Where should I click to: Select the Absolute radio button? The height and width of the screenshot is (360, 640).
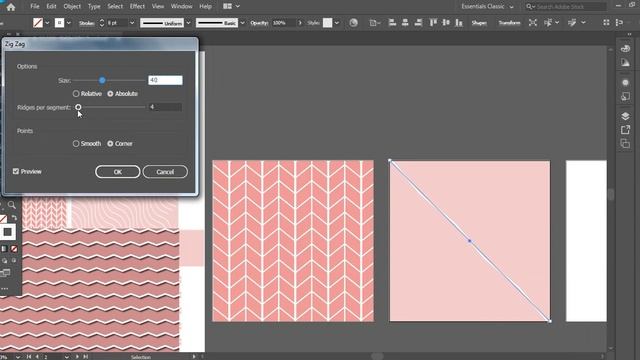(110, 94)
